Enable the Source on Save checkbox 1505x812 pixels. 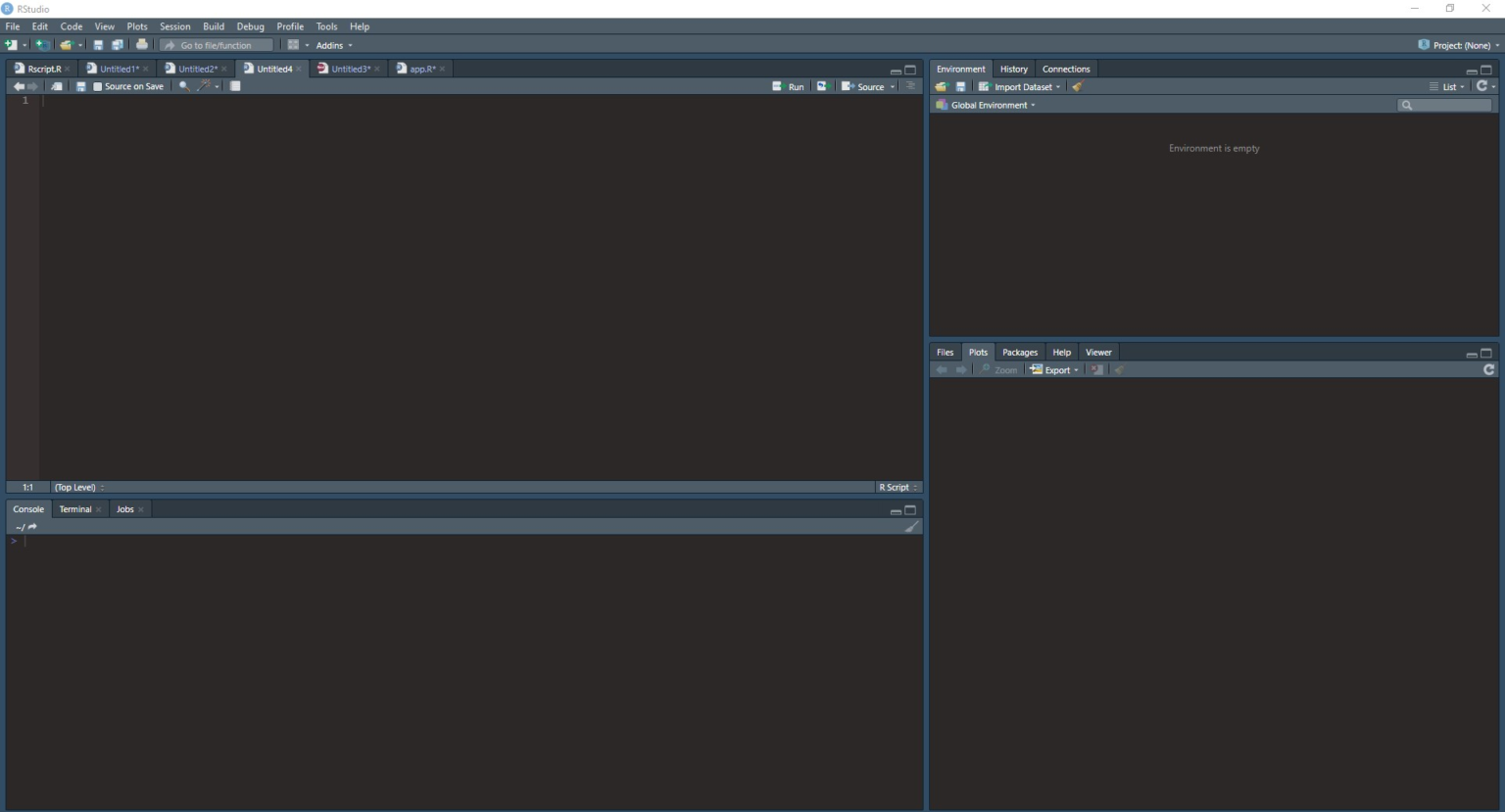pos(97,86)
